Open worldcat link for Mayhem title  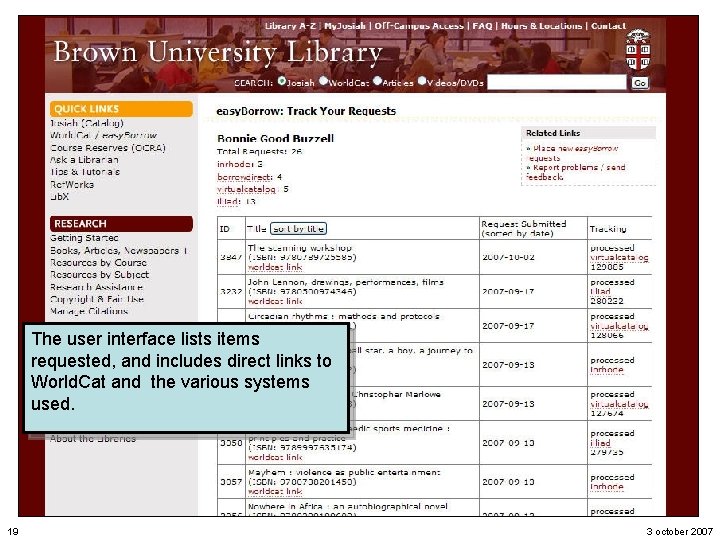point(275,492)
